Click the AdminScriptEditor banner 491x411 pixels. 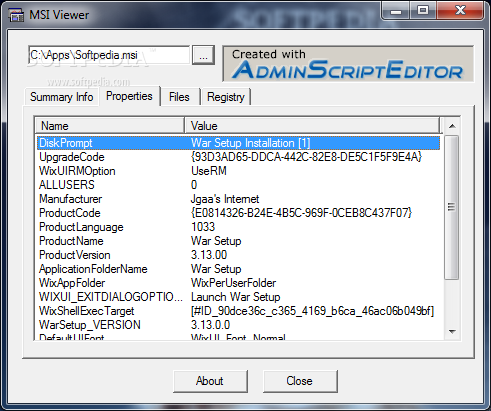348,64
